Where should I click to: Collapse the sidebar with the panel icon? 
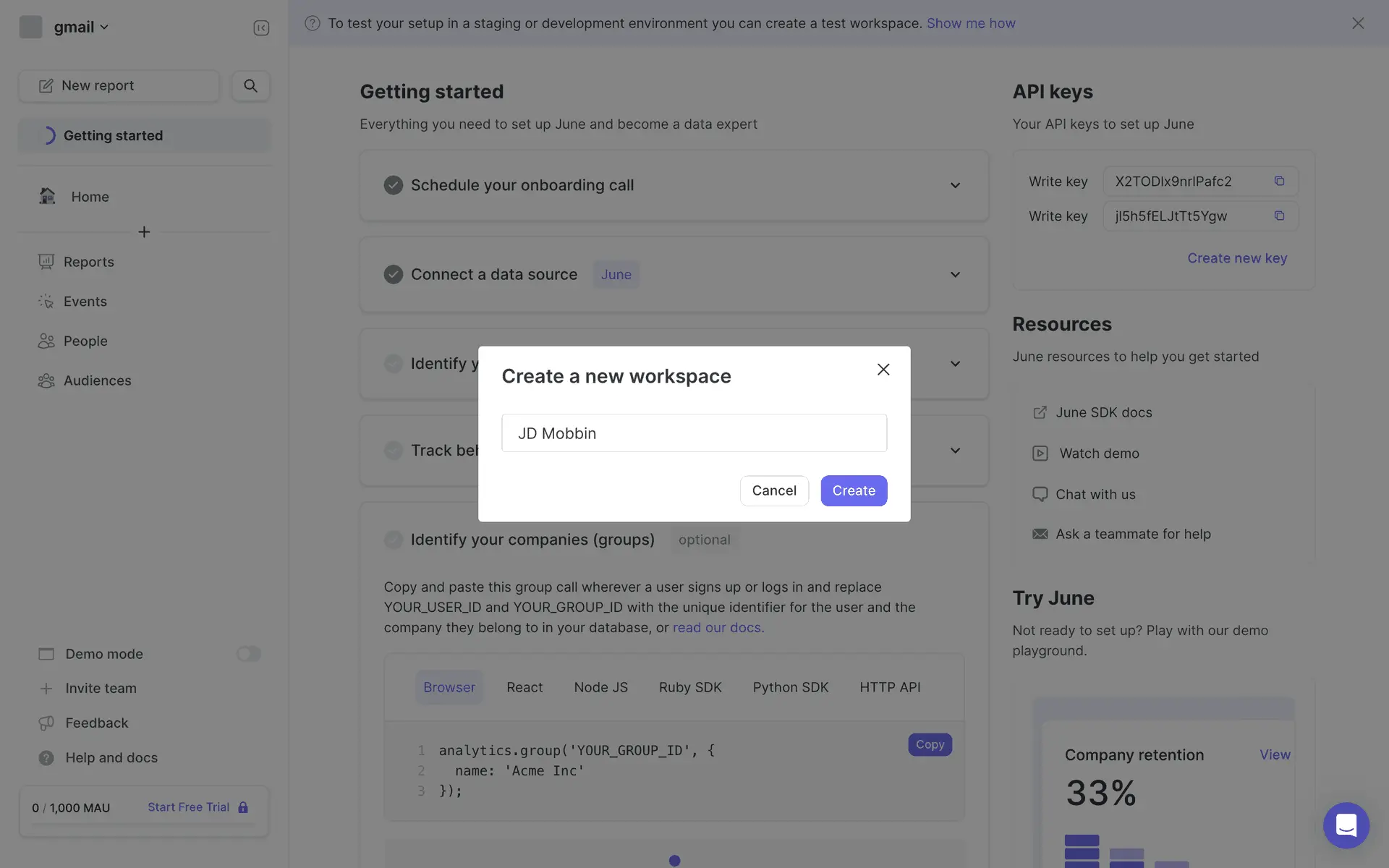tap(261, 27)
